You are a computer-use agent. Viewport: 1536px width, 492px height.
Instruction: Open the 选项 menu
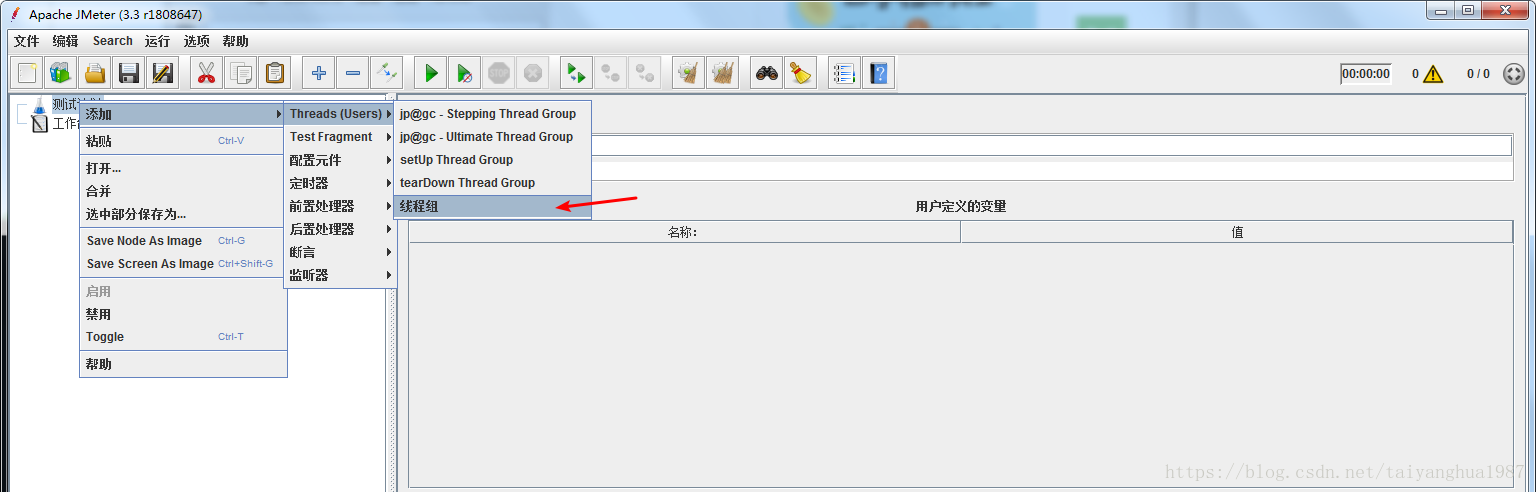[197, 41]
